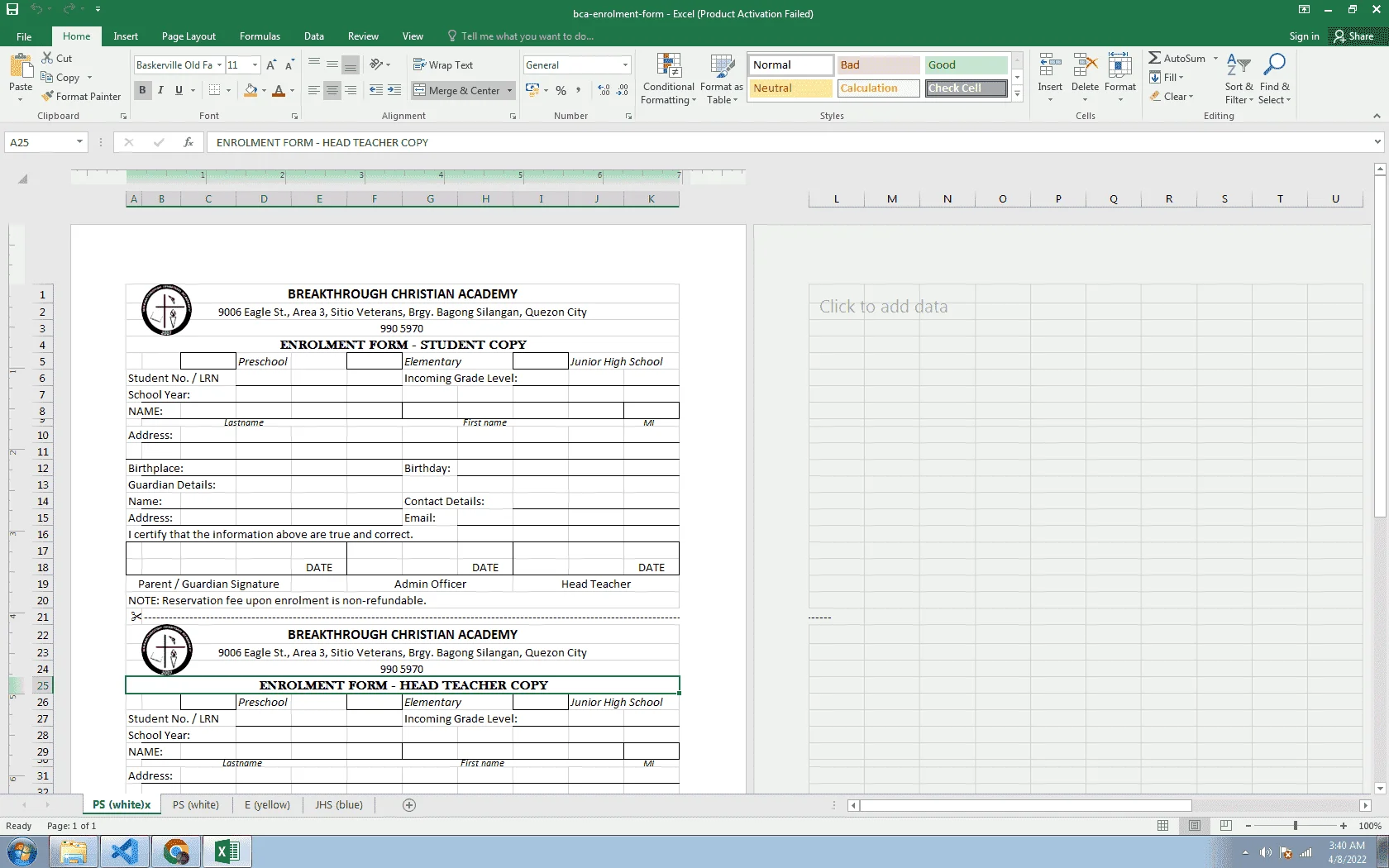Select the JHS (blue) sheet tab
Viewport: 1389px width, 868px height.
[x=339, y=805]
